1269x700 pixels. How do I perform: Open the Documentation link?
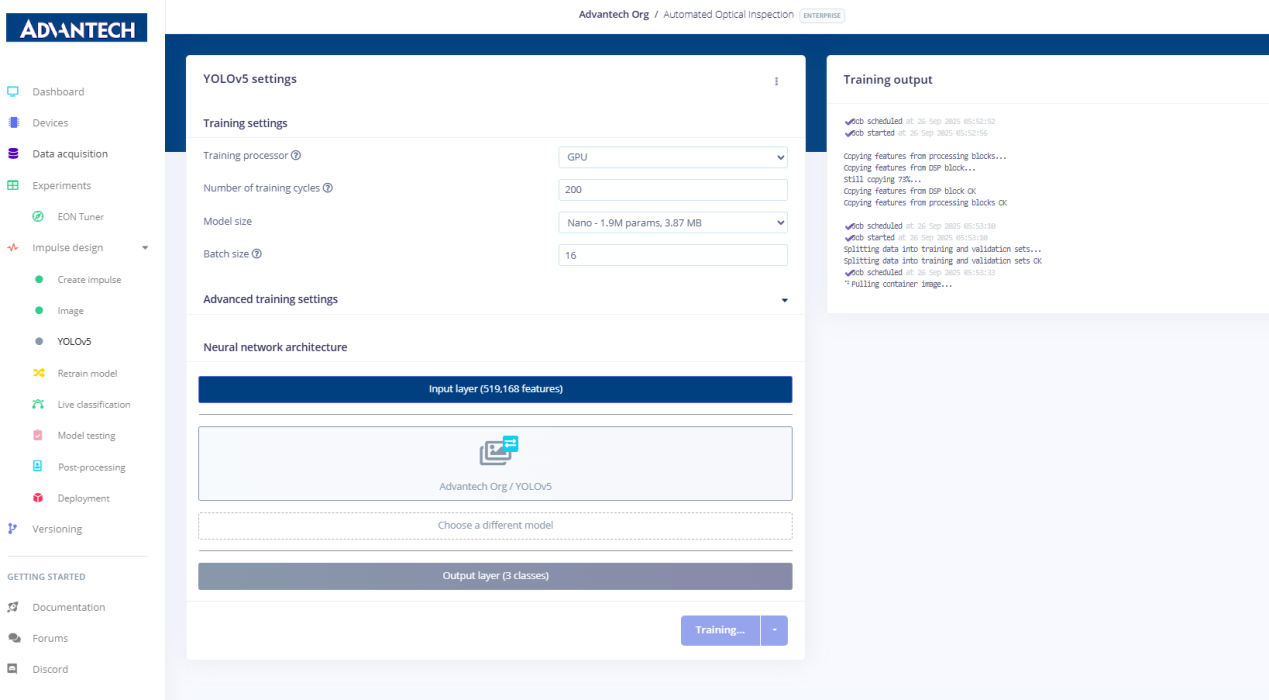click(x=68, y=607)
